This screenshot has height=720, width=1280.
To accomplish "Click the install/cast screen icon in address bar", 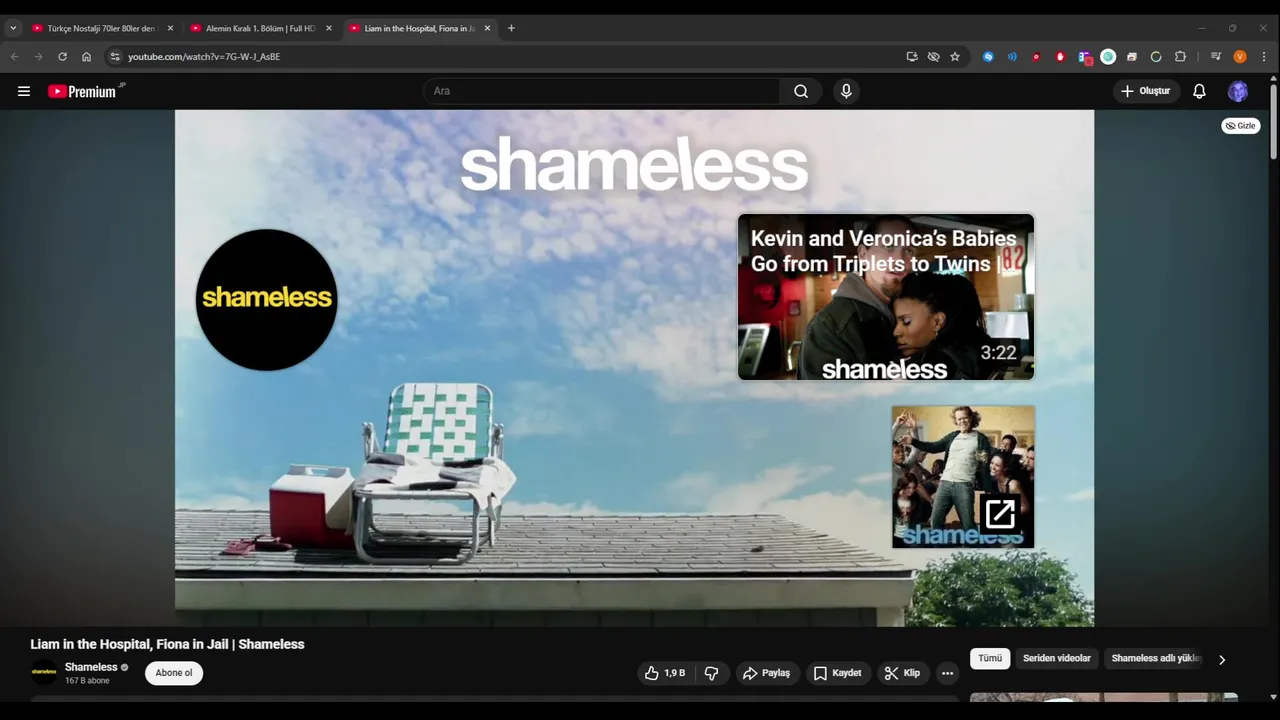I will pos(912,57).
